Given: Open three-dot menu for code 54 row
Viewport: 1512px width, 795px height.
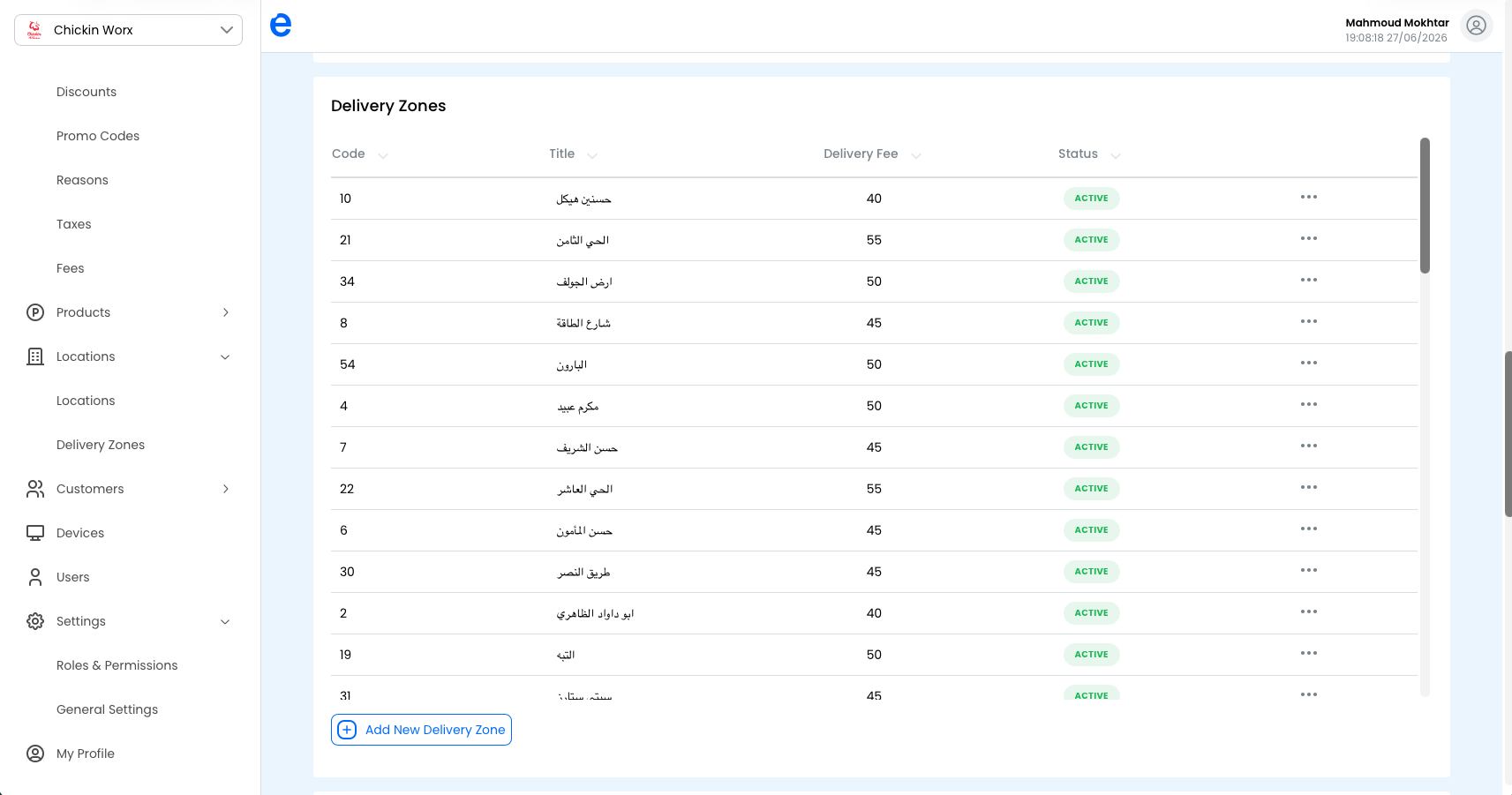Looking at the screenshot, I should [1309, 363].
